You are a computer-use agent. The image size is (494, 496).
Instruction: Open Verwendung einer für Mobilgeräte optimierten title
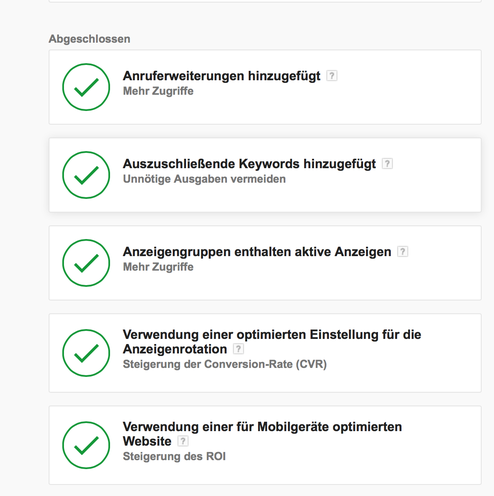point(262,434)
